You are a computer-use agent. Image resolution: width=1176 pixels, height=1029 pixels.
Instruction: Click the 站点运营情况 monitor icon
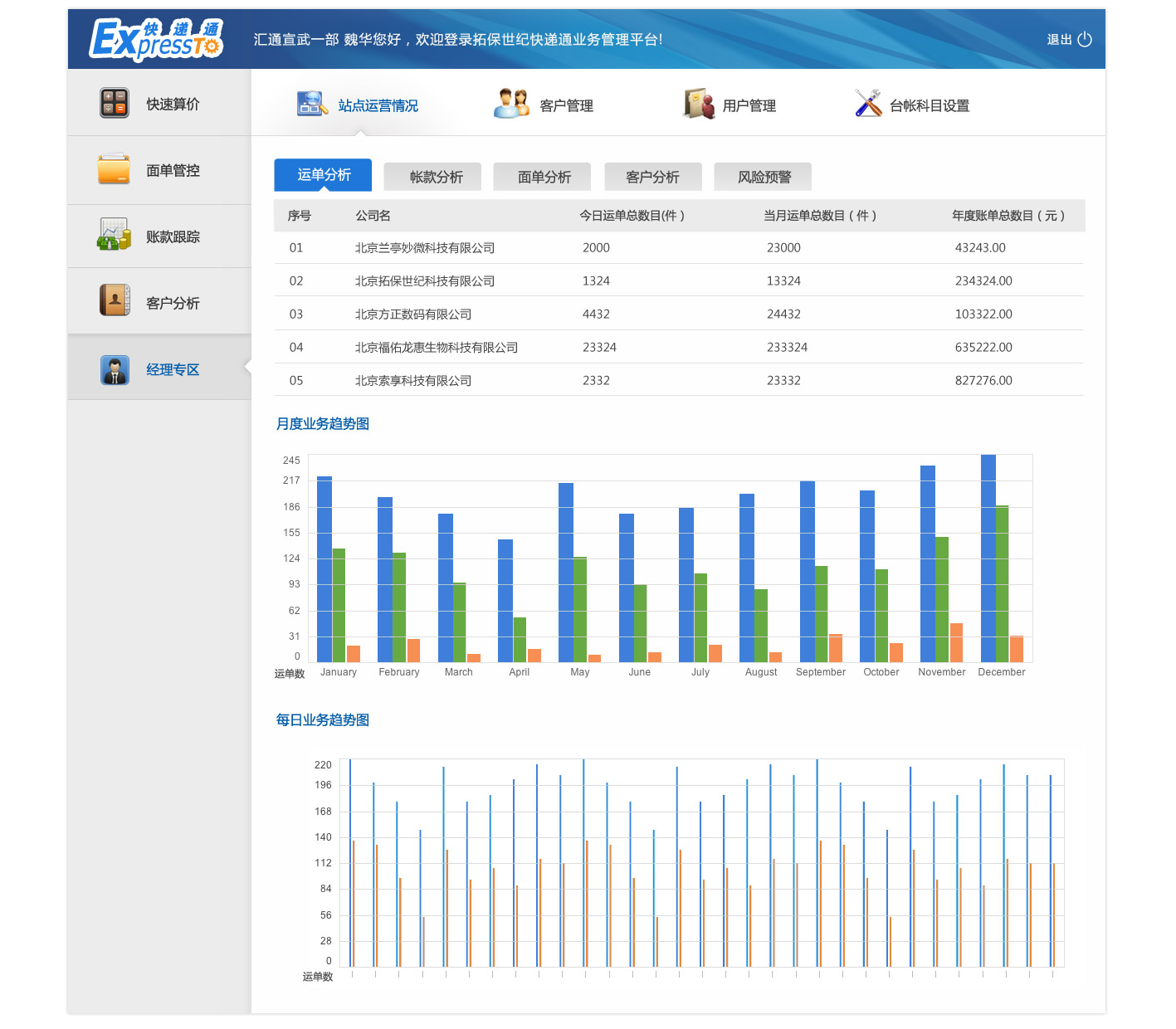coord(312,105)
